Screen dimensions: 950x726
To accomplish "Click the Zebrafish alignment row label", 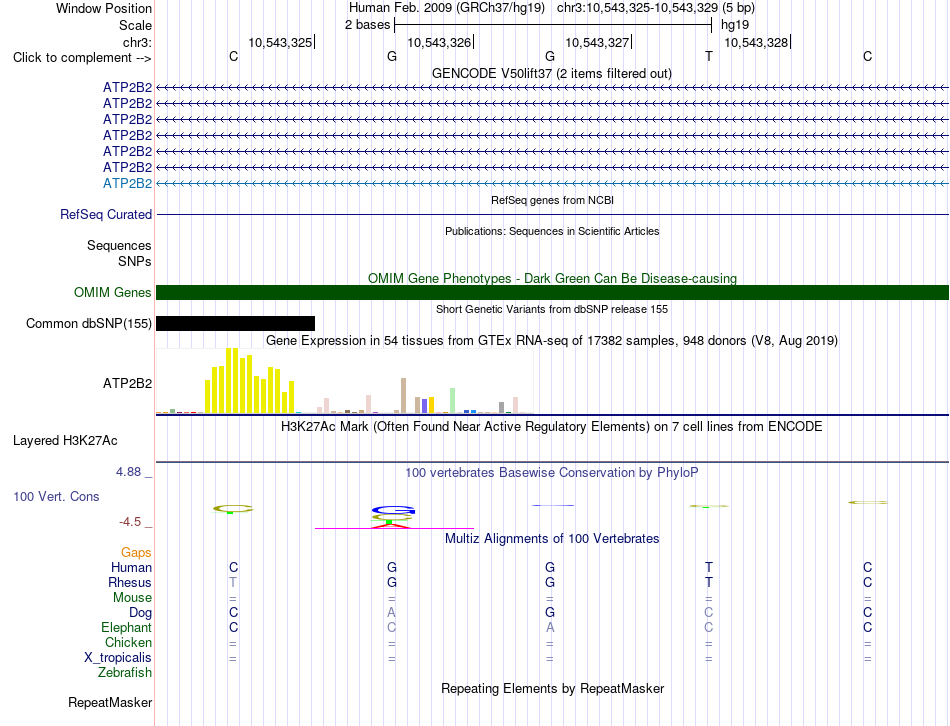I will [125, 673].
